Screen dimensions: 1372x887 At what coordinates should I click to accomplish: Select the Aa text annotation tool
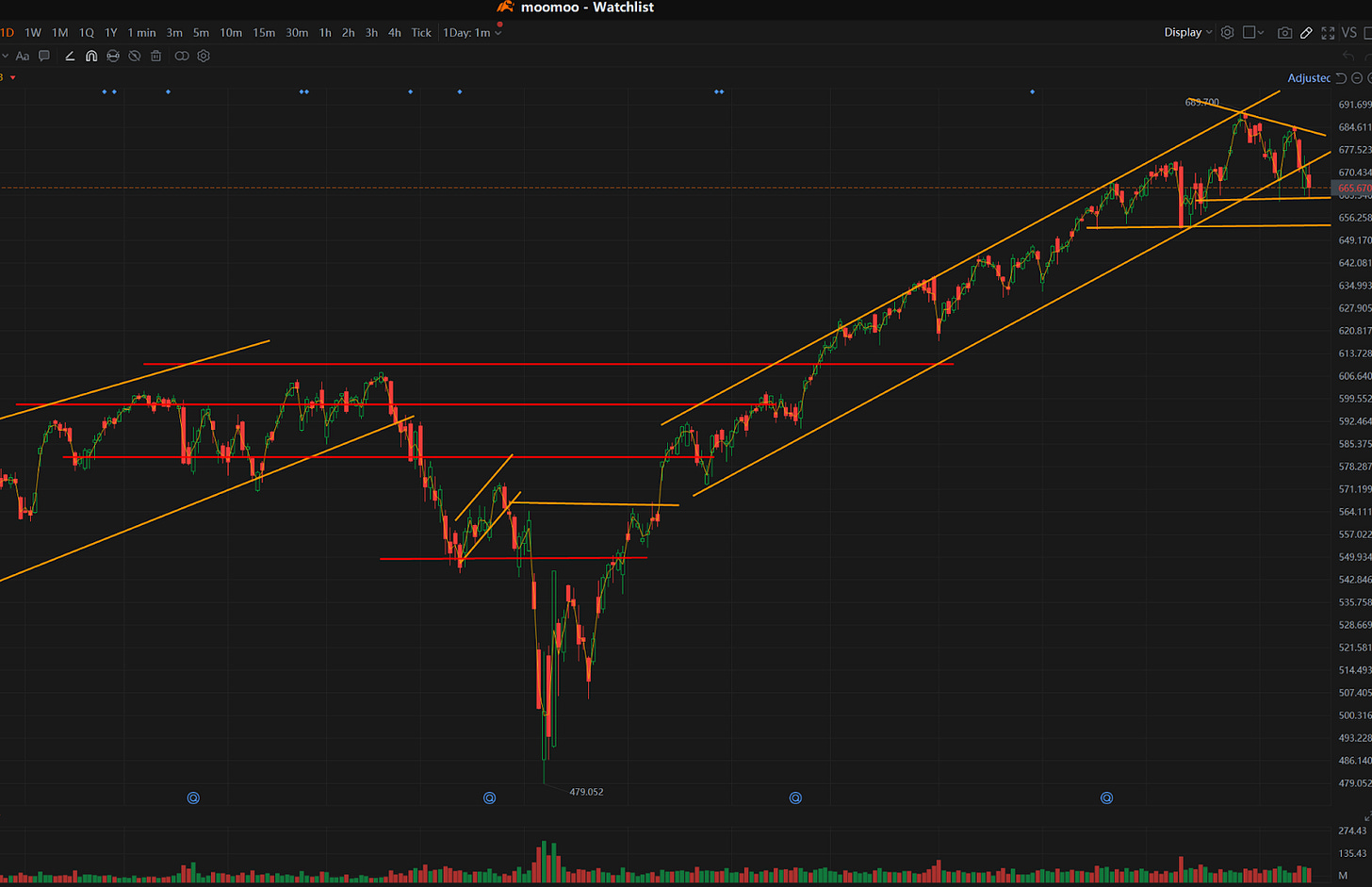point(23,57)
